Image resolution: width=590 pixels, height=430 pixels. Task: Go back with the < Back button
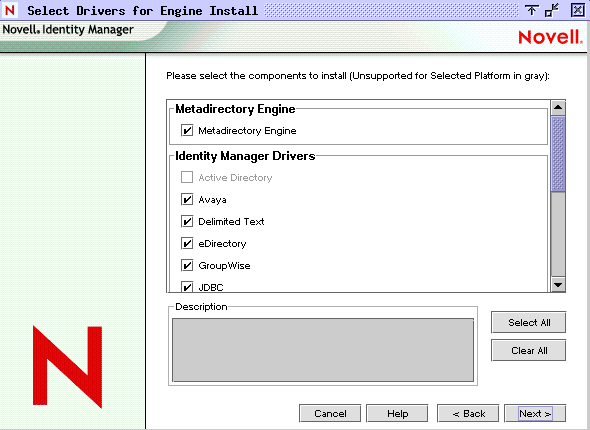(468, 413)
